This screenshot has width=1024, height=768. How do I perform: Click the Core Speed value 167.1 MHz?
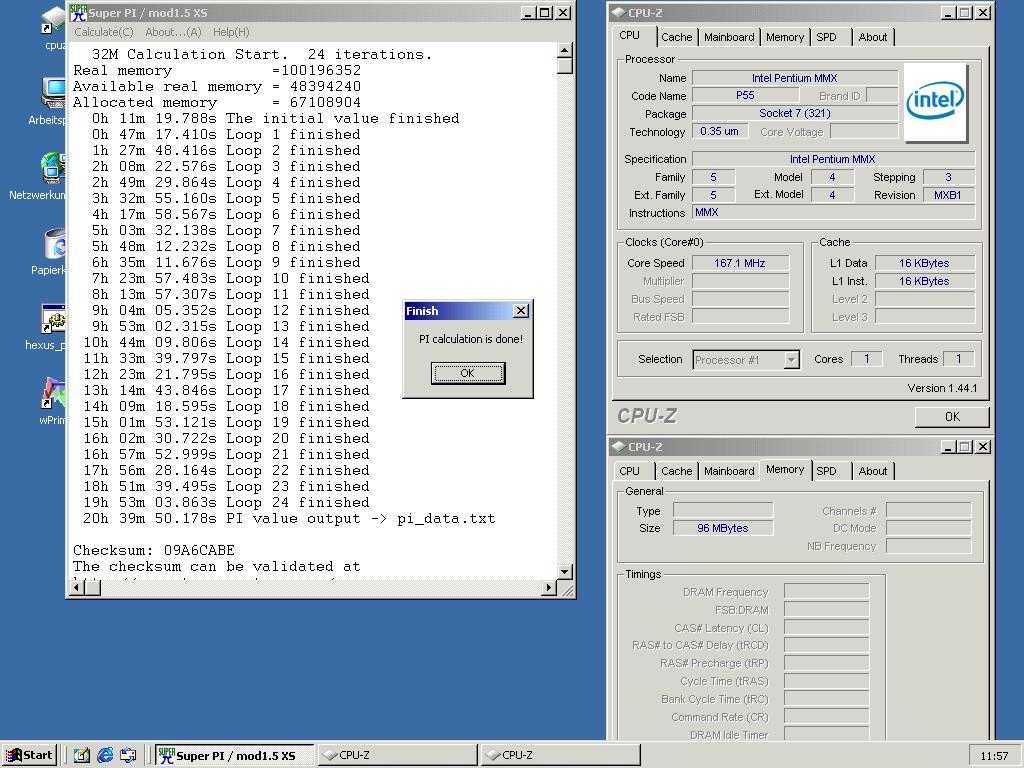[740, 263]
